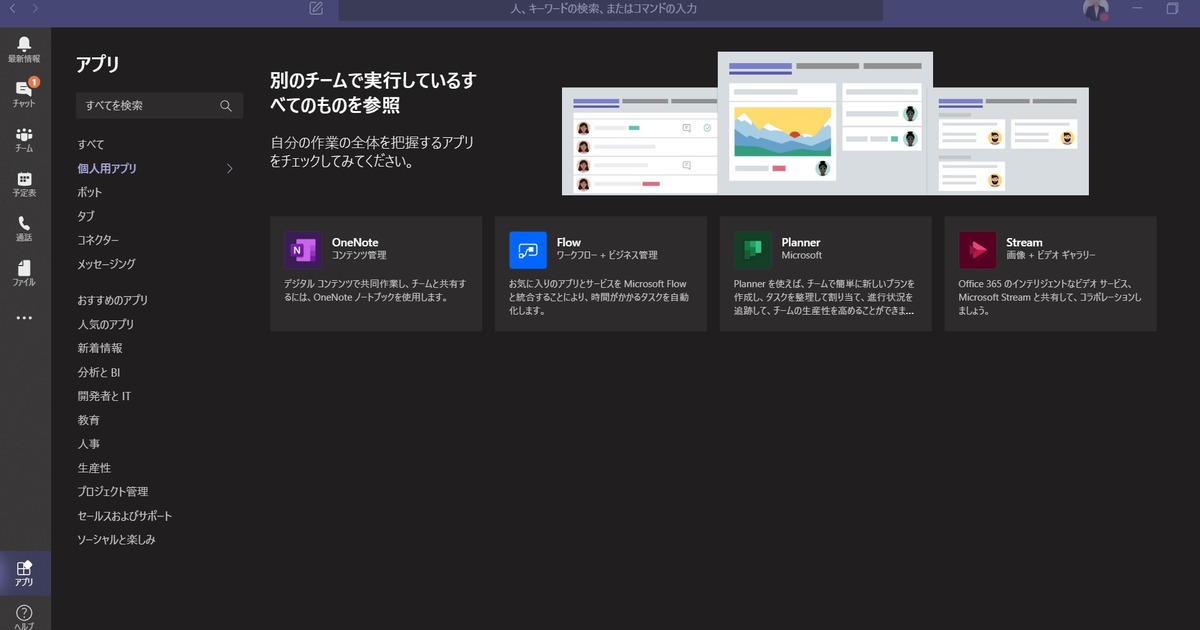Open the 分析と BI category
1200x630 pixels.
[99, 373]
